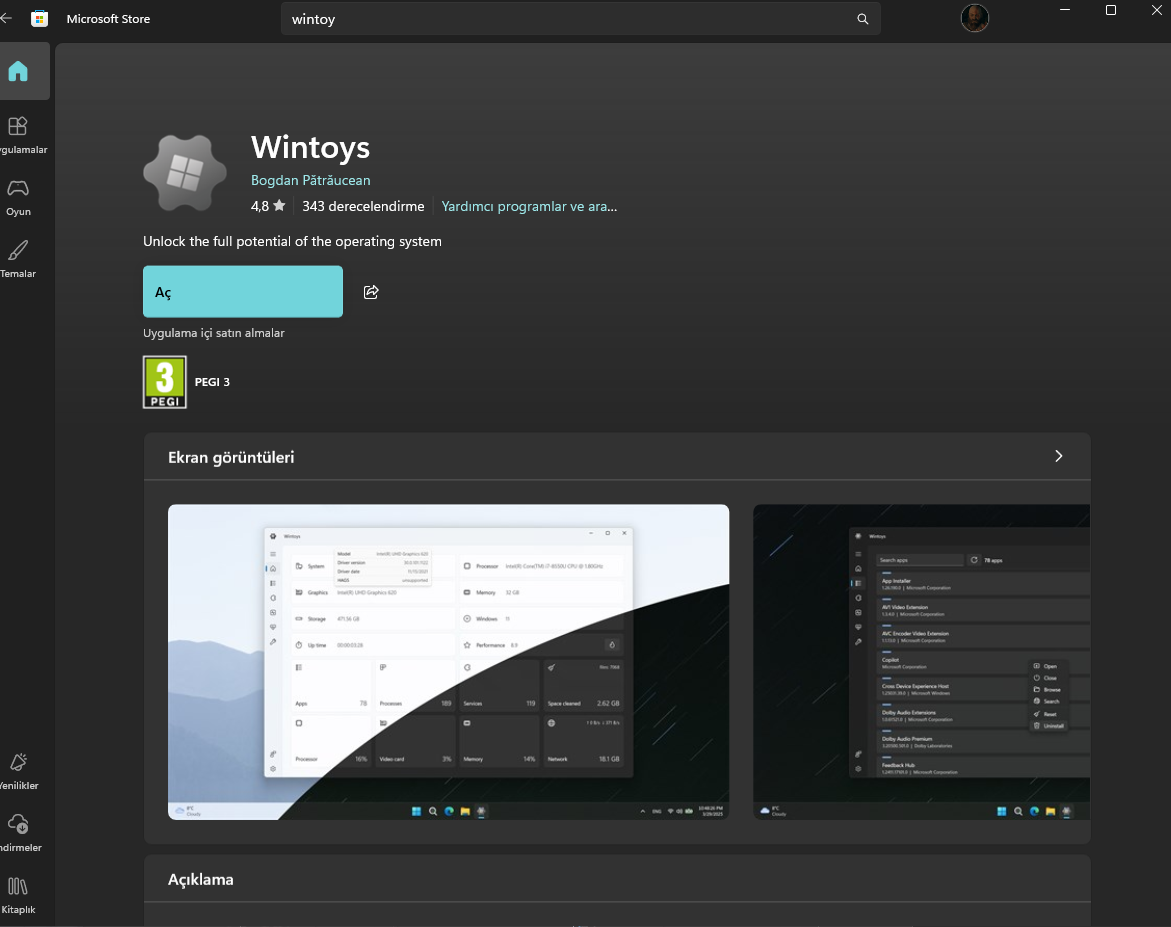
Task: Focus the search box containing wintoy
Action: (x=580, y=19)
